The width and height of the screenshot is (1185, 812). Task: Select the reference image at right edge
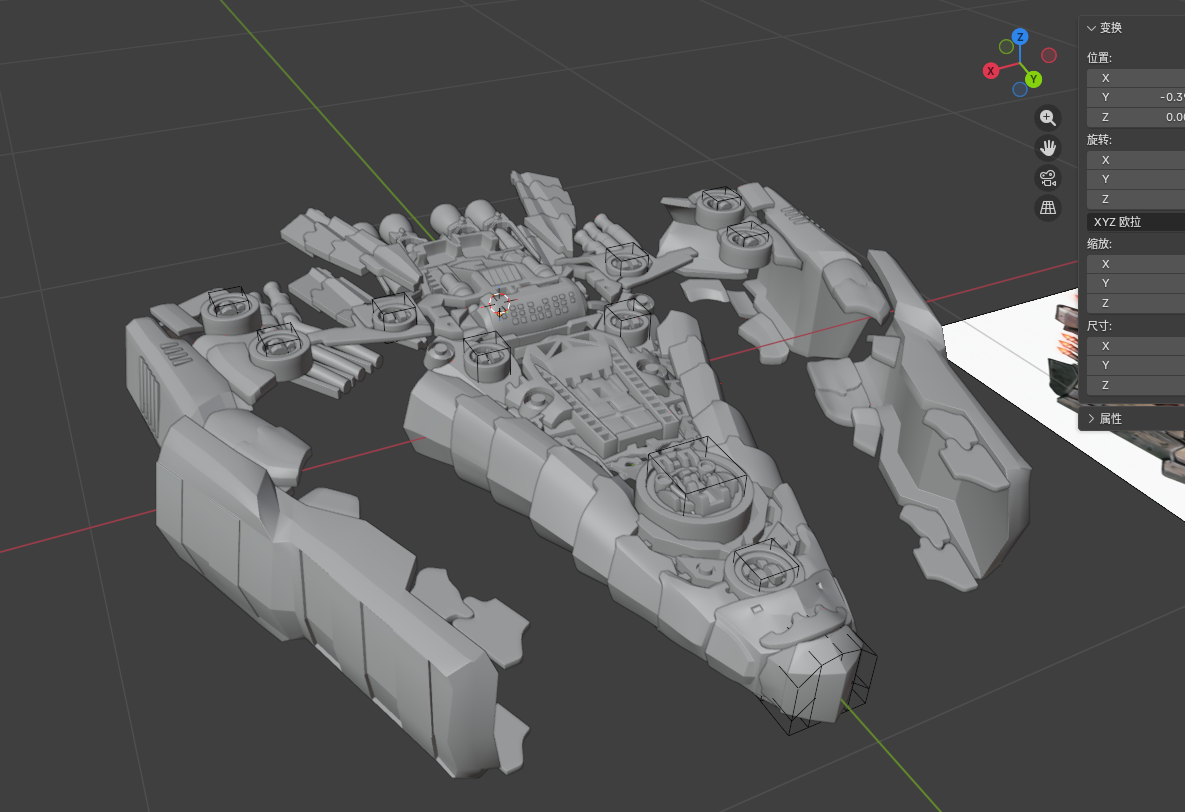point(1110,400)
